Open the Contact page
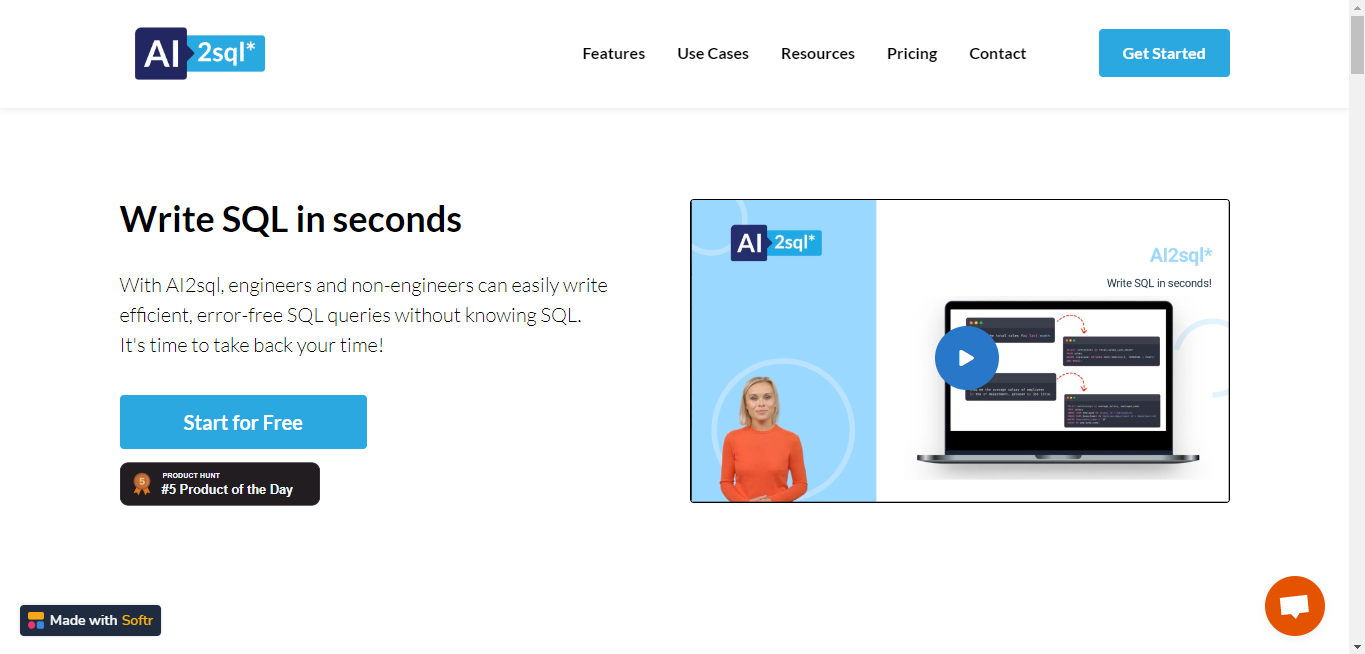 (998, 54)
